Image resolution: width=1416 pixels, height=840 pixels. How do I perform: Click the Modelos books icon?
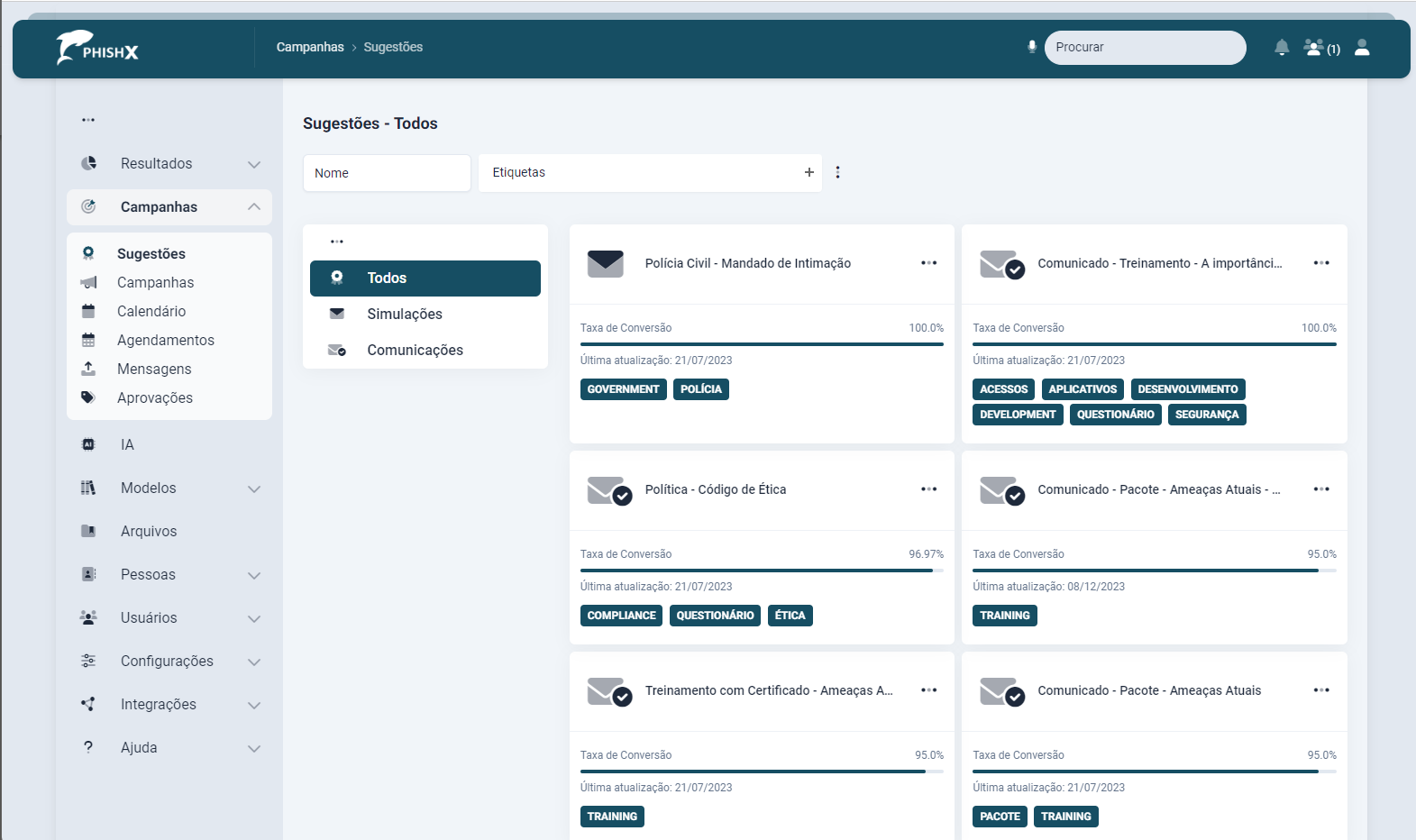[x=88, y=488]
